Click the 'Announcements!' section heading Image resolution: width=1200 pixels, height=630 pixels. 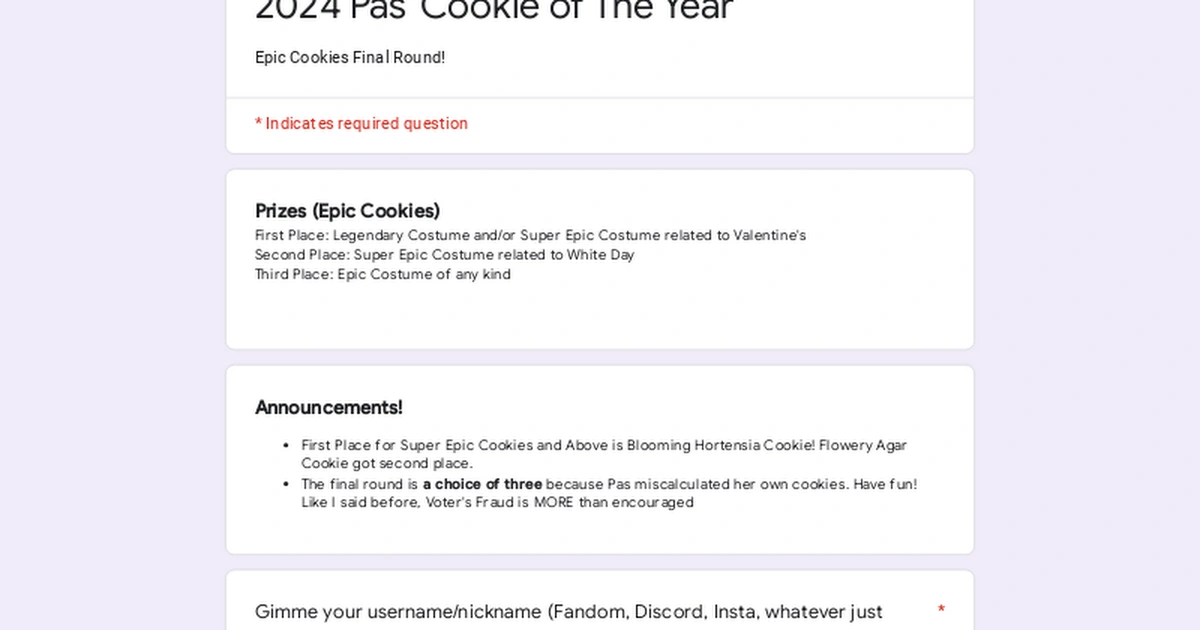click(329, 407)
